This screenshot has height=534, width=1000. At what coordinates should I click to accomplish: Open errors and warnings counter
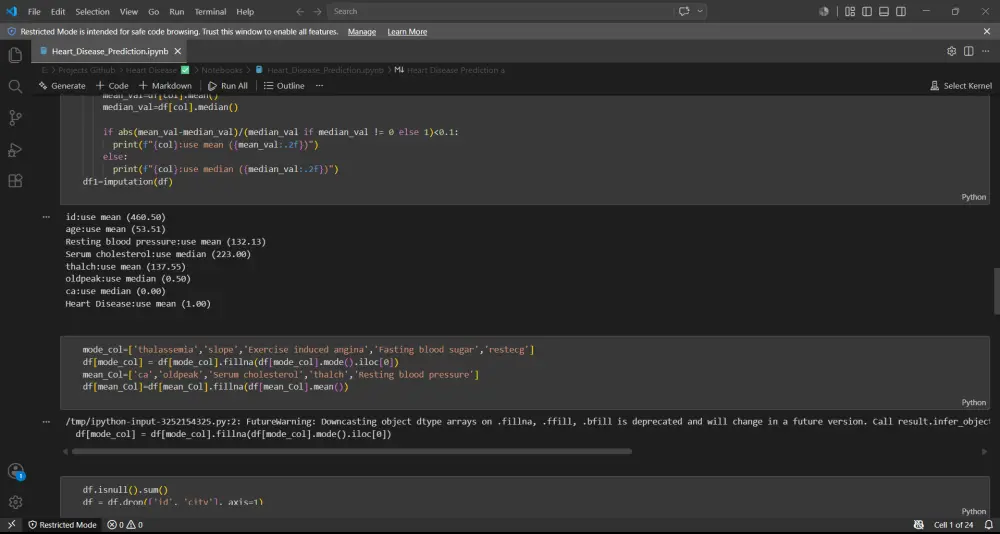tap(125, 524)
